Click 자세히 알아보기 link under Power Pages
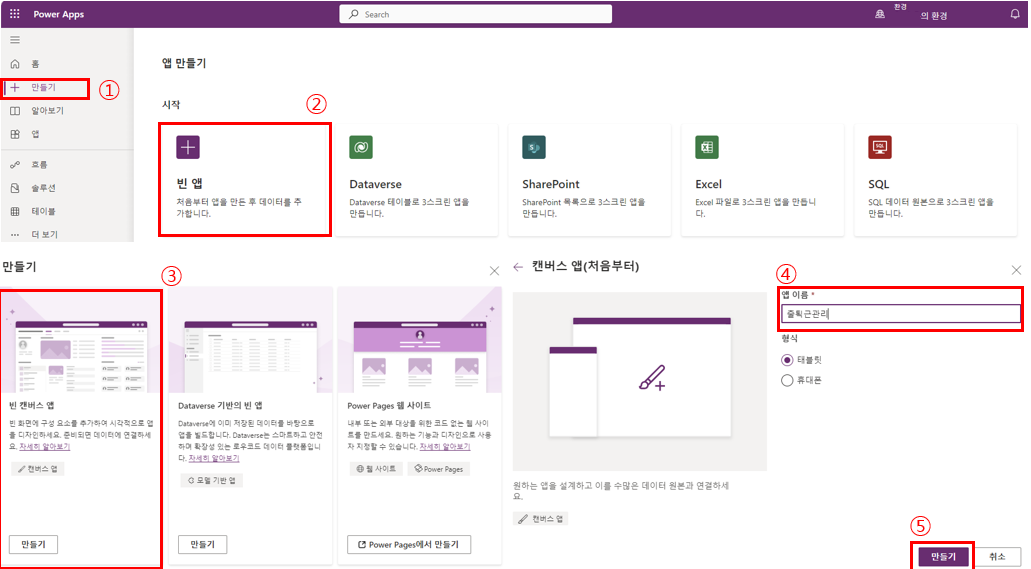Image resolution: width=1031 pixels, height=569 pixels. coord(445,447)
